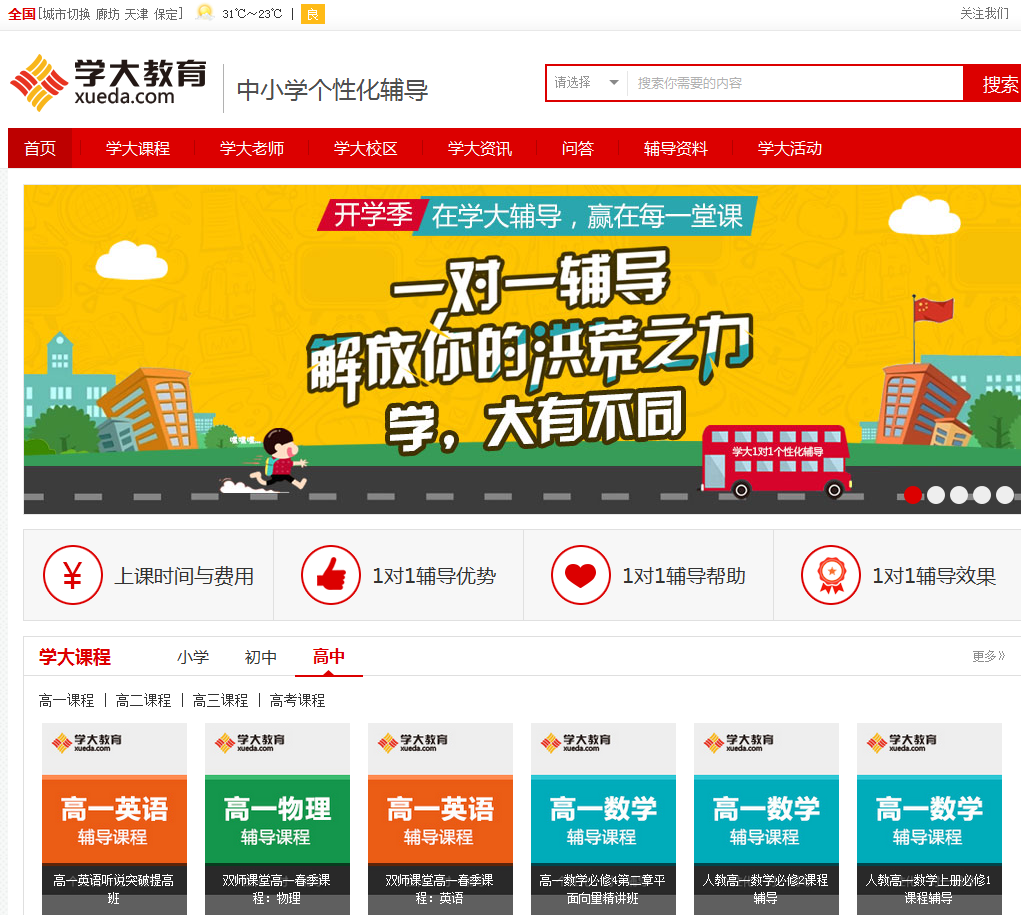Image resolution: width=1021 pixels, height=915 pixels.
Task: Open the 学大资讯 navigation menu item
Action: pyautogui.click(x=480, y=148)
